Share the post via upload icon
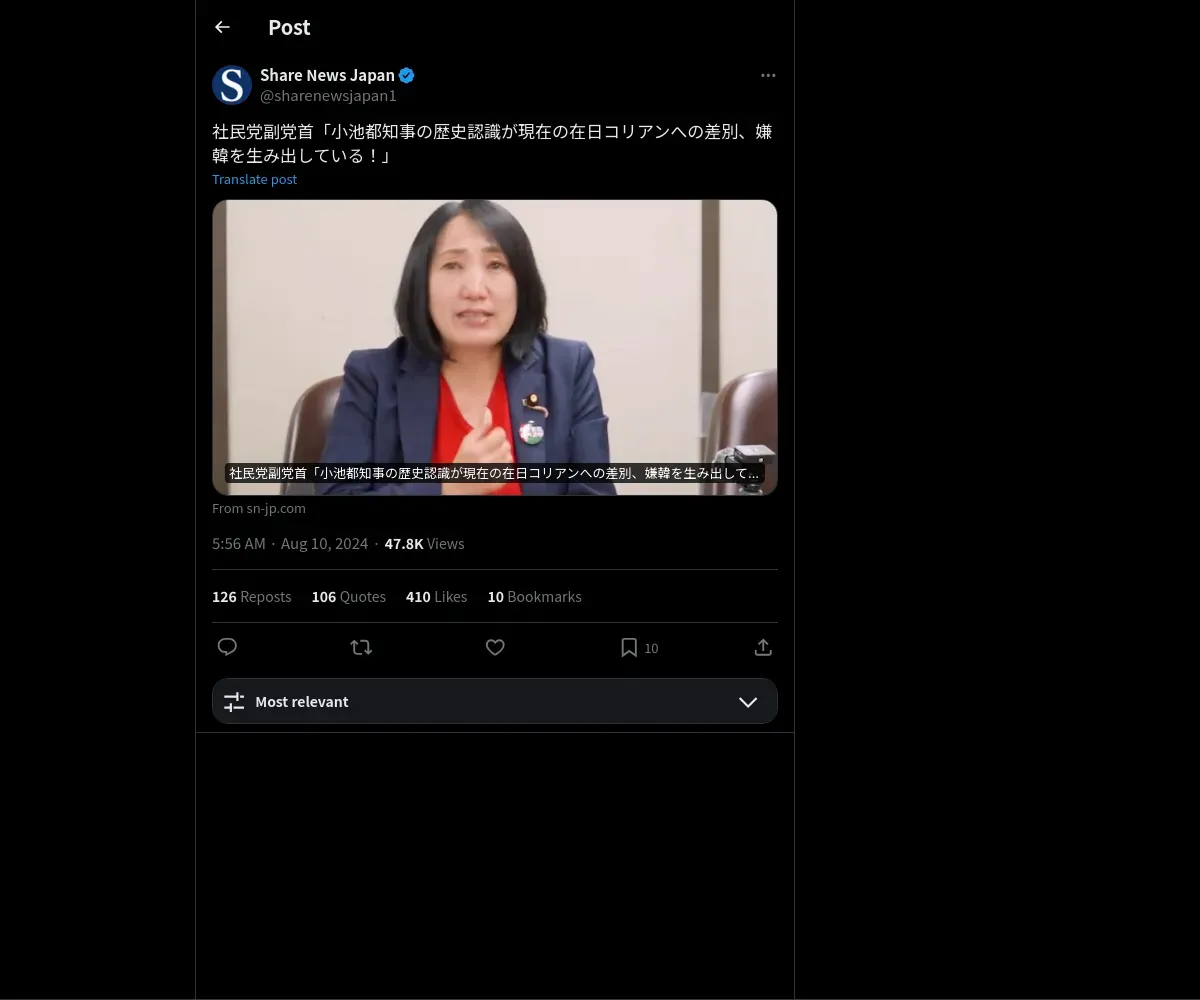The width and height of the screenshot is (1200, 1000). [x=763, y=647]
